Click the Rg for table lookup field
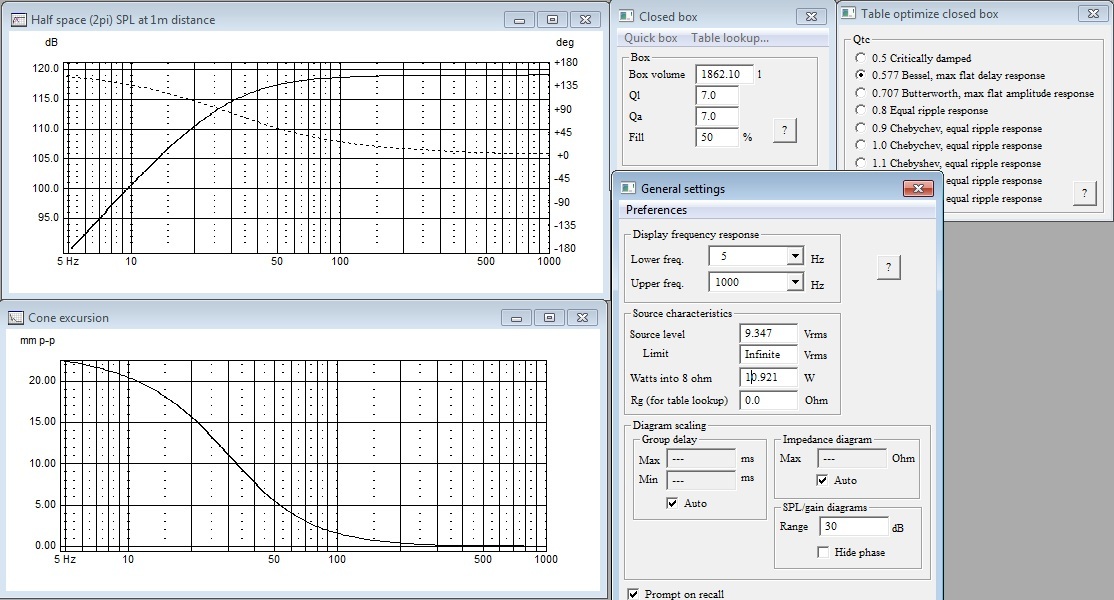Image resolution: width=1114 pixels, height=600 pixels. pos(768,400)
